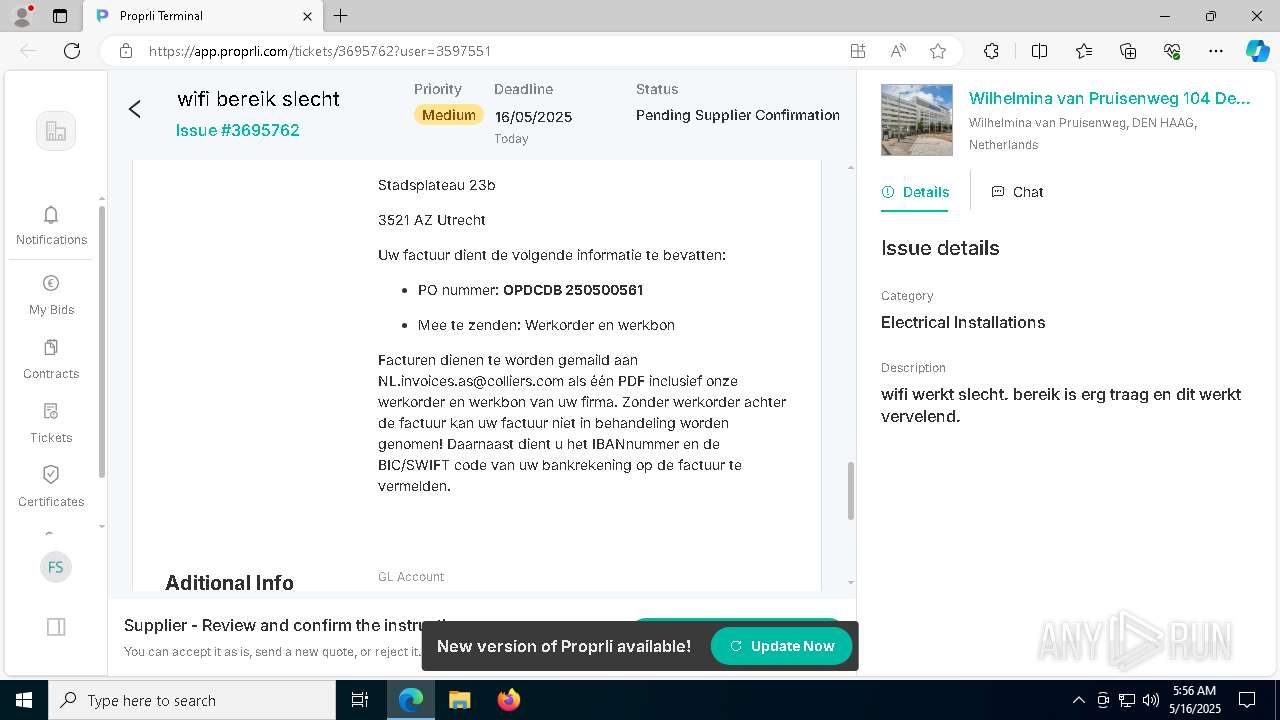Open File Explorer from taskbar
Image resolution: width=1280 pixels, height=720 pixels.
tap(459, 700)
